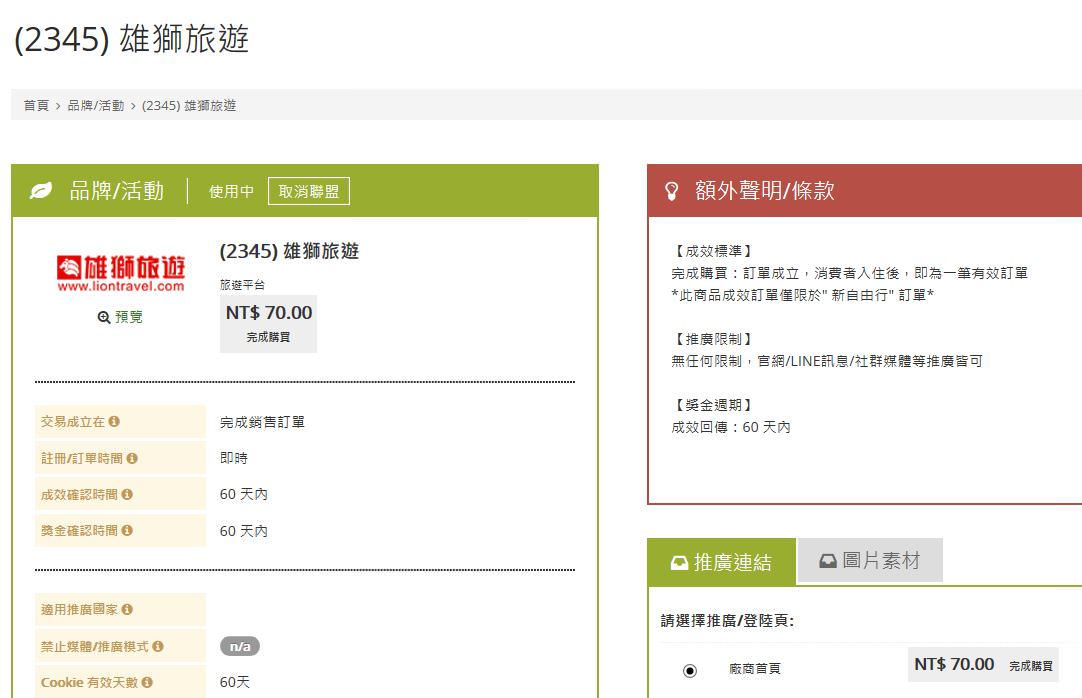Viewport: 1082px width, 698px height.
Task: Click the 即時 value
Action: tap(234, 458)
